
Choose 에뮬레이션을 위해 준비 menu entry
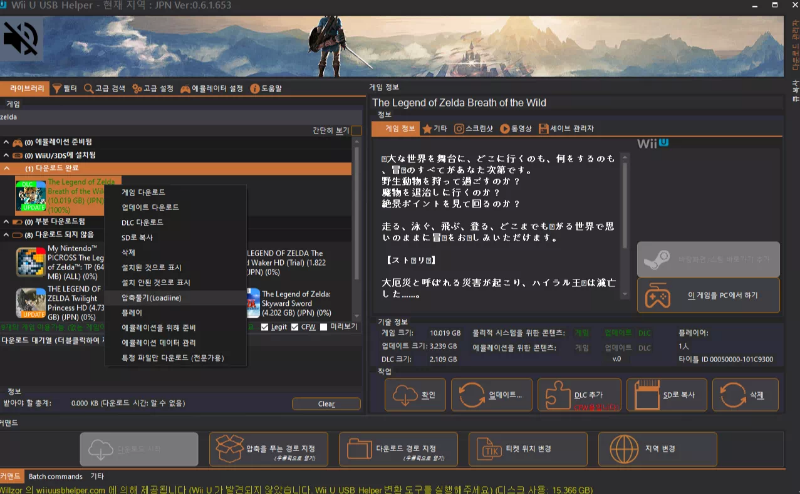point(176,328)
